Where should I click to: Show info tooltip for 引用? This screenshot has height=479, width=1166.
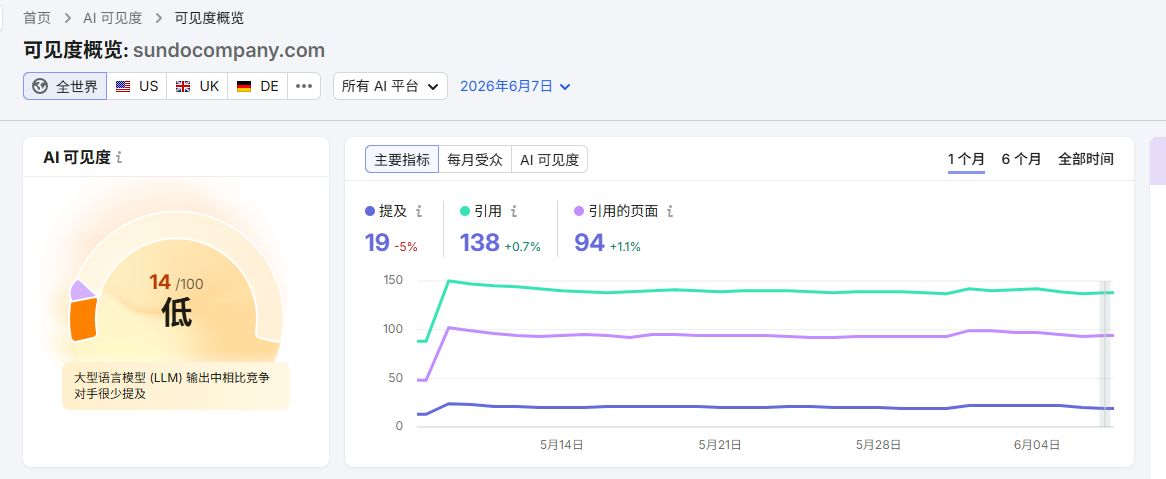(513, 211)
